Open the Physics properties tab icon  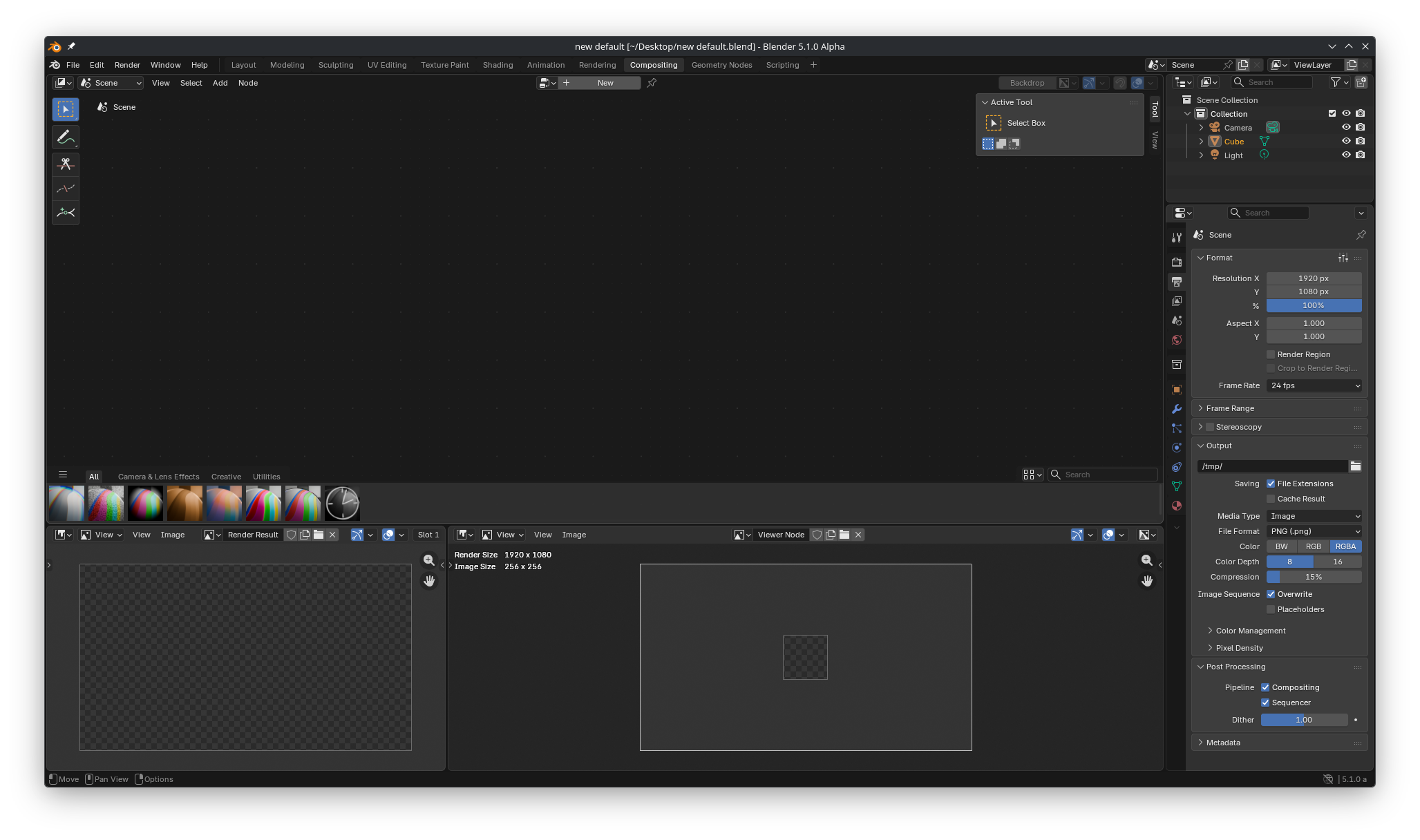click(1177, 448)
